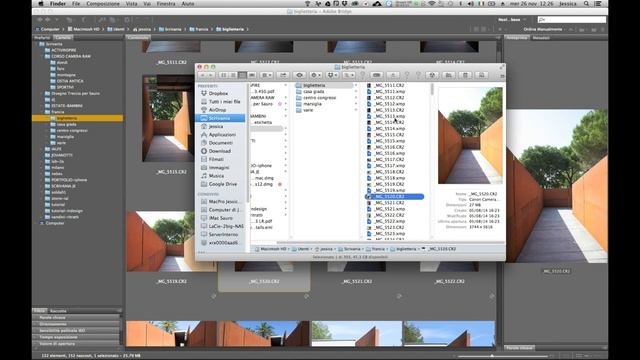Open Tutti i miei file in sidebar
640x360 pixels.
tap(224, 102)
